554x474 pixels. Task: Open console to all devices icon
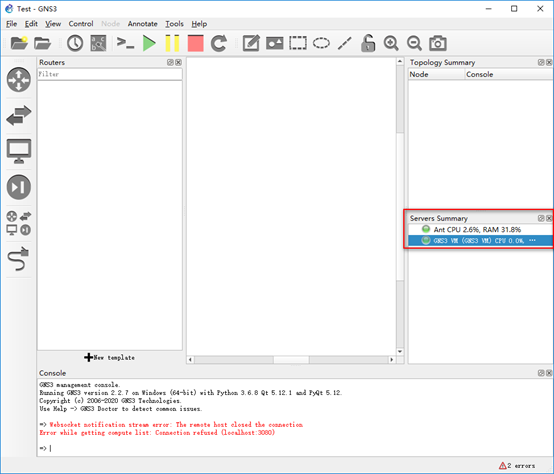(125, 43)
